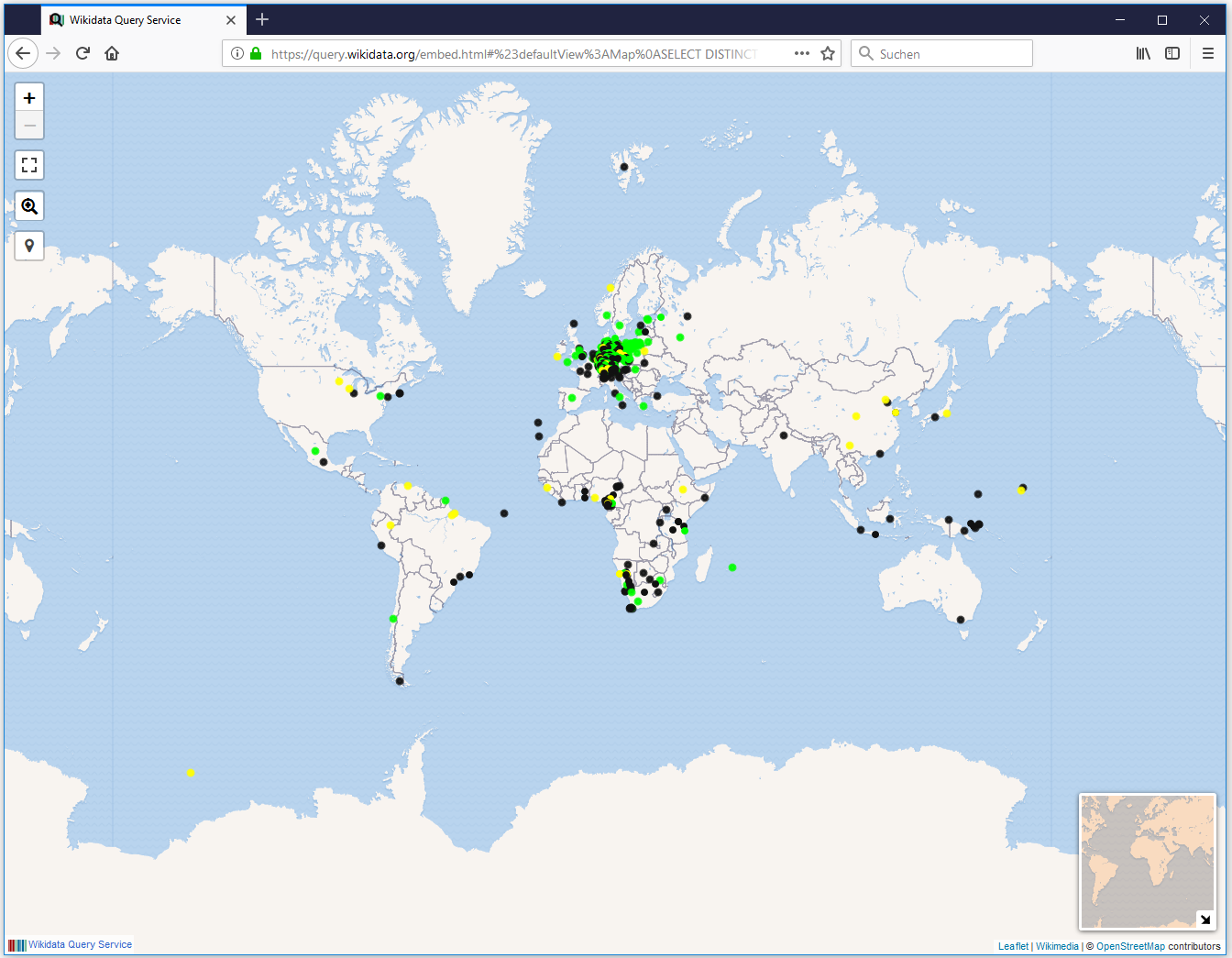The height and width of the screenshot is (958, 1232).
Task: Zoom in the map with plus button
Action: tap(29, 98)
